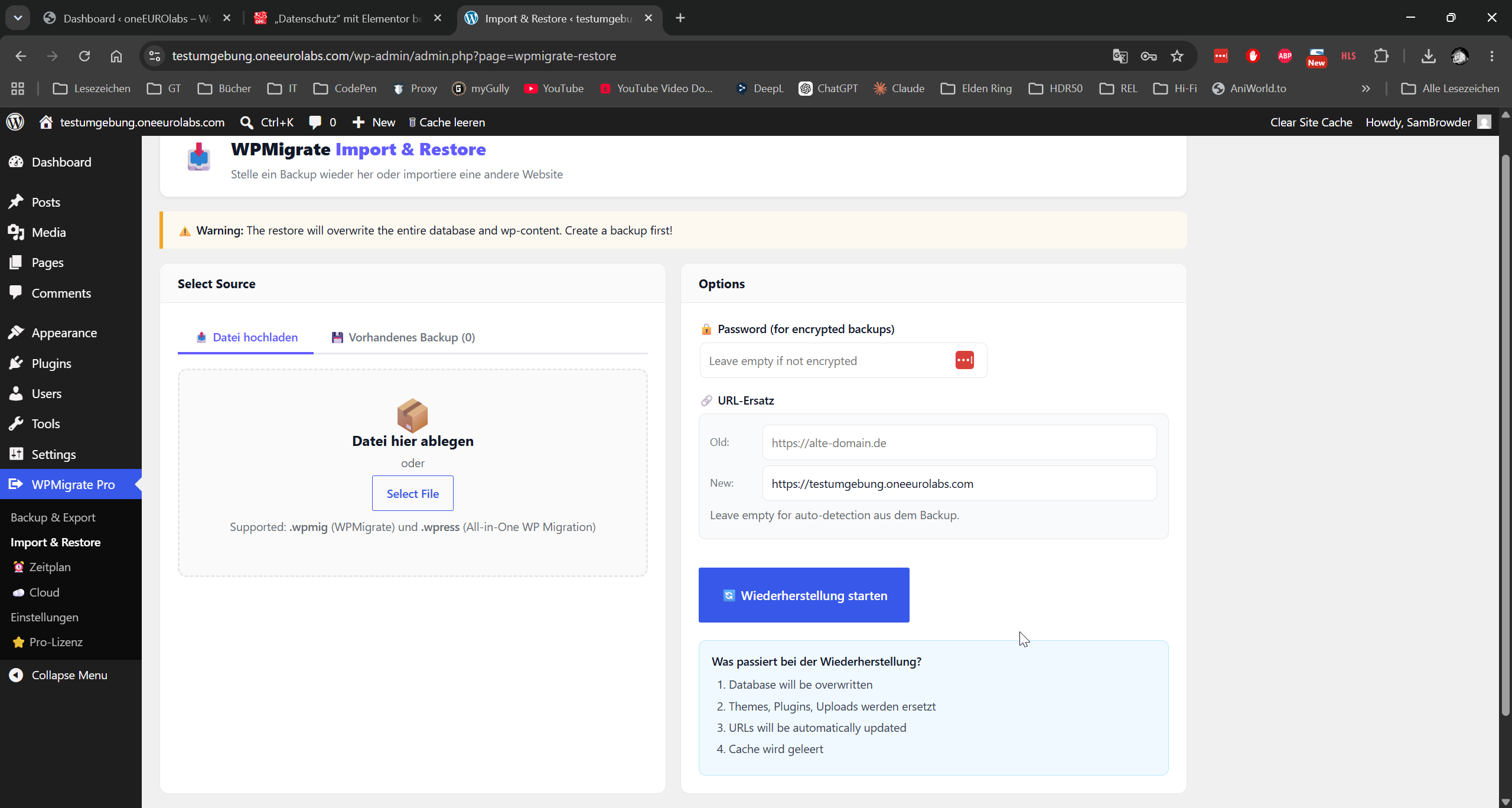The width and height of the screenshot is (1512, 808).
Task: Bookmark this page with the star icon
Action: coord(1177,56)
